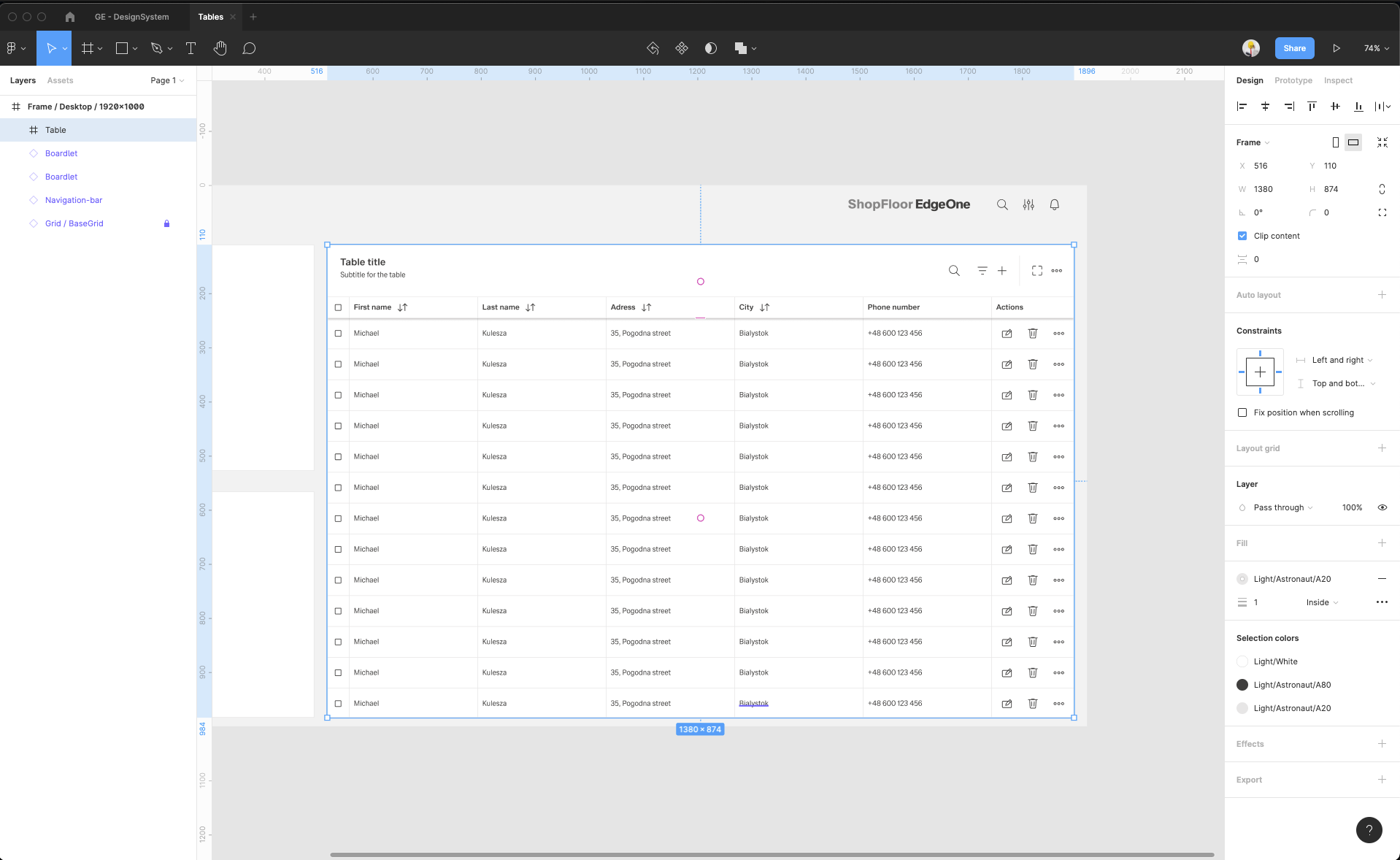Screen dimensions: 1400x860
Task: Toggle layer visibility eye icon
Action: tap(1382, 507)
